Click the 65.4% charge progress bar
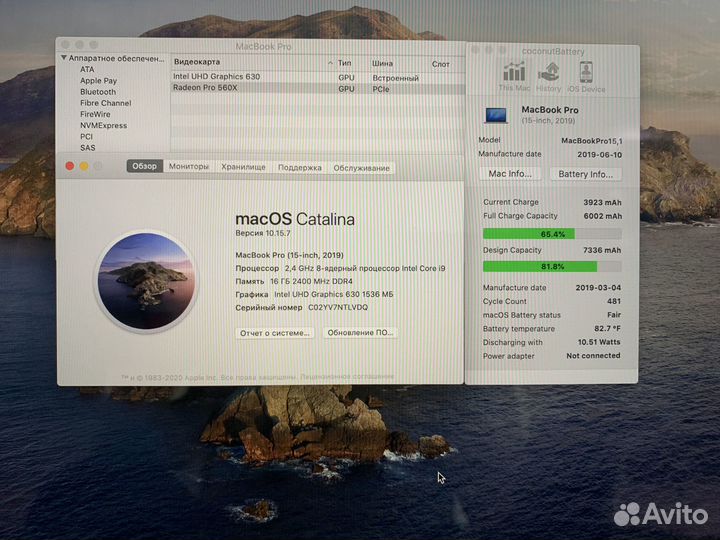This screenshot has height=540, width=720. pyautogui.click(x=552, y=234)
